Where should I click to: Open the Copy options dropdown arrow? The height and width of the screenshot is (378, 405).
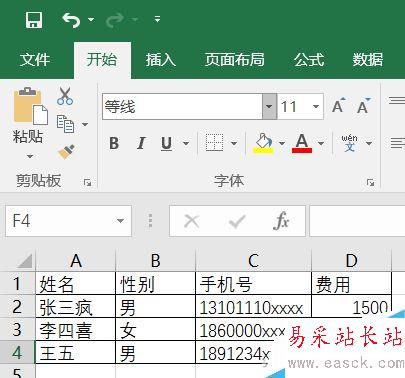coord(85,124)
